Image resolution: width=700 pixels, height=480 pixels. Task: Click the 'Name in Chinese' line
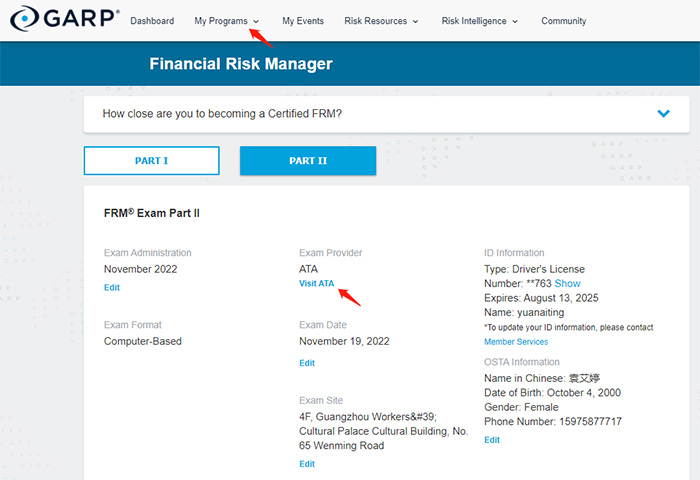coord(542,378)
